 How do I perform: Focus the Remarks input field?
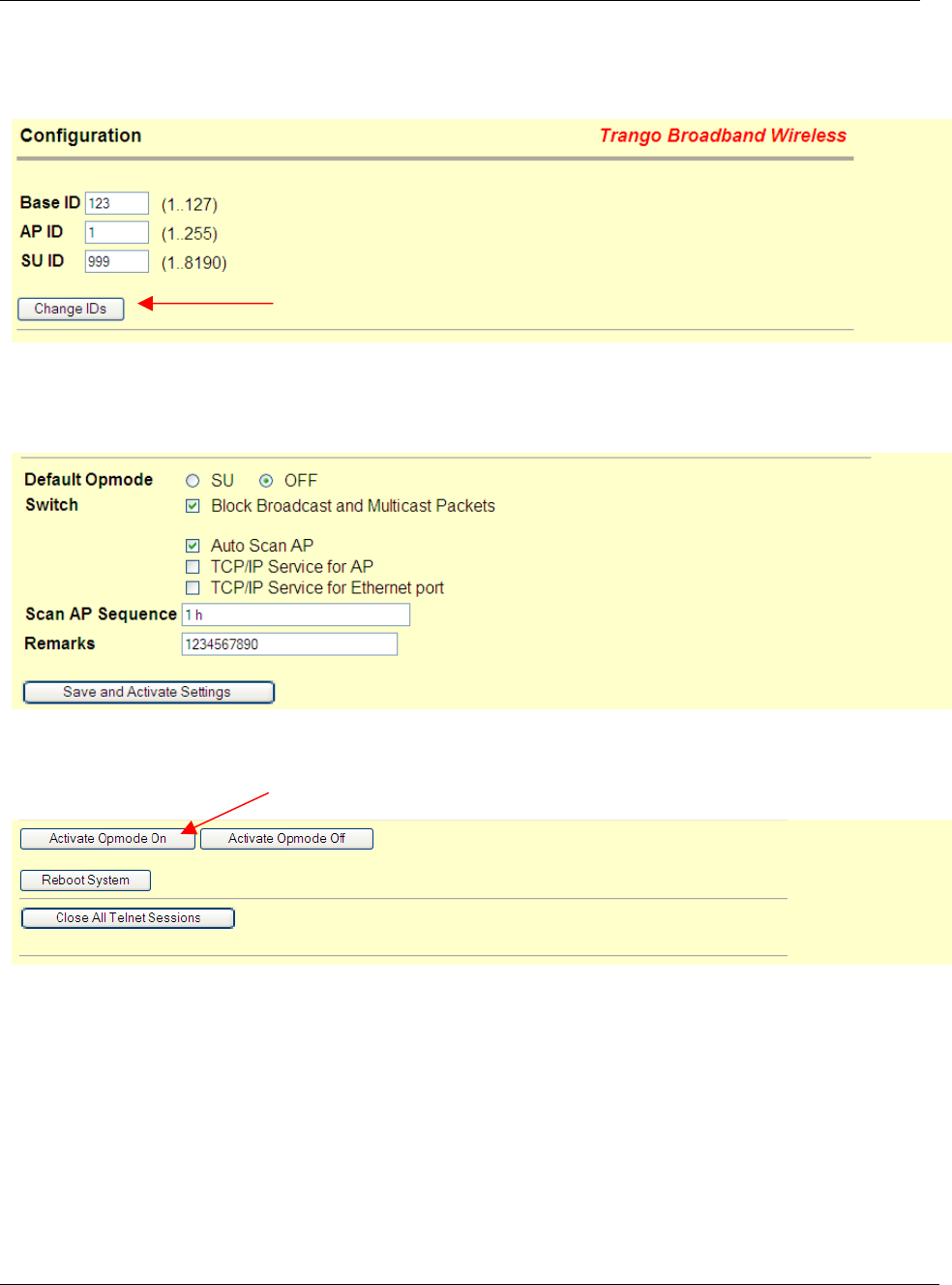(289, 644)
